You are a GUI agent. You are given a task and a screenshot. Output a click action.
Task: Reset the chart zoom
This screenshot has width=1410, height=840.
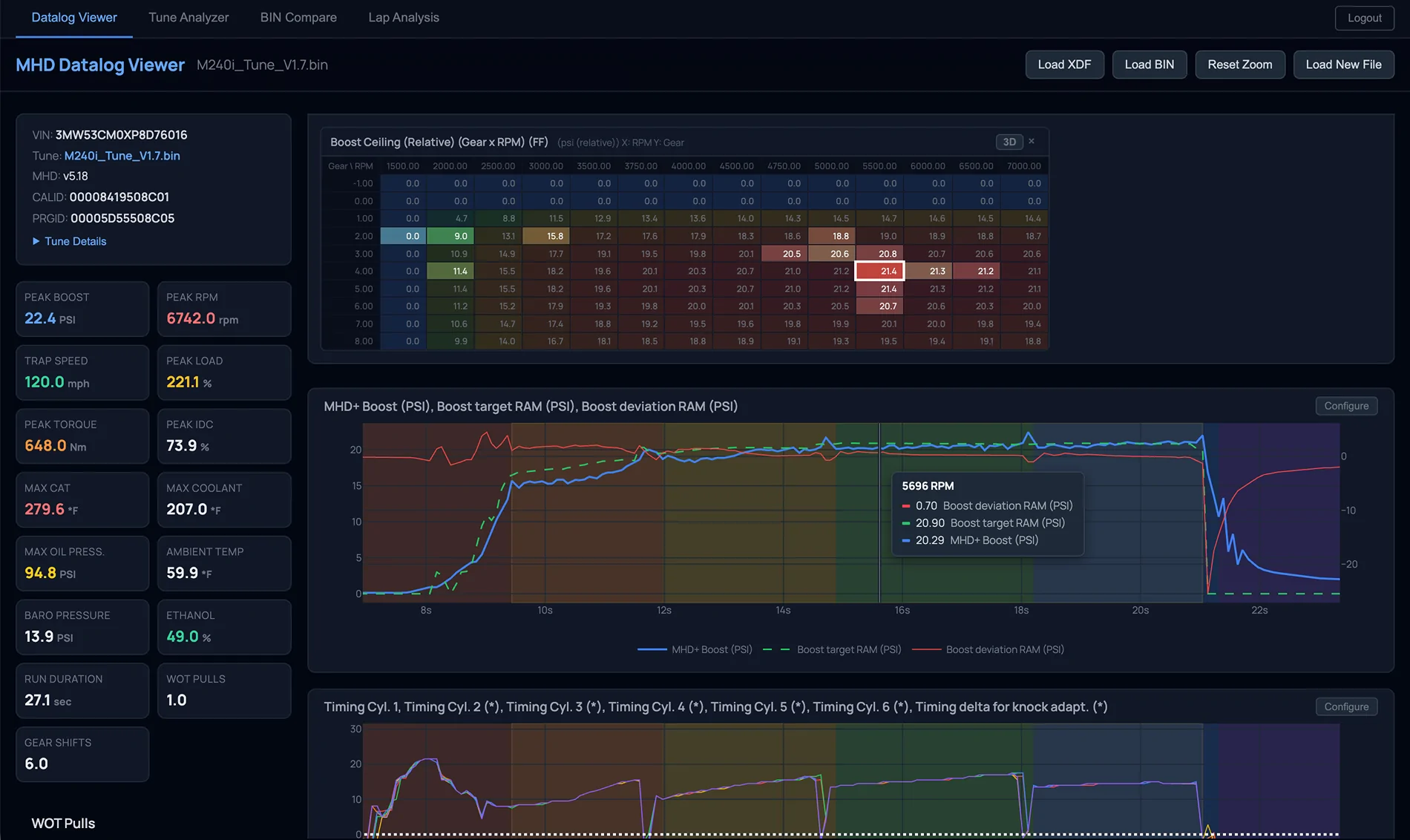click(x=1239, y=65)
